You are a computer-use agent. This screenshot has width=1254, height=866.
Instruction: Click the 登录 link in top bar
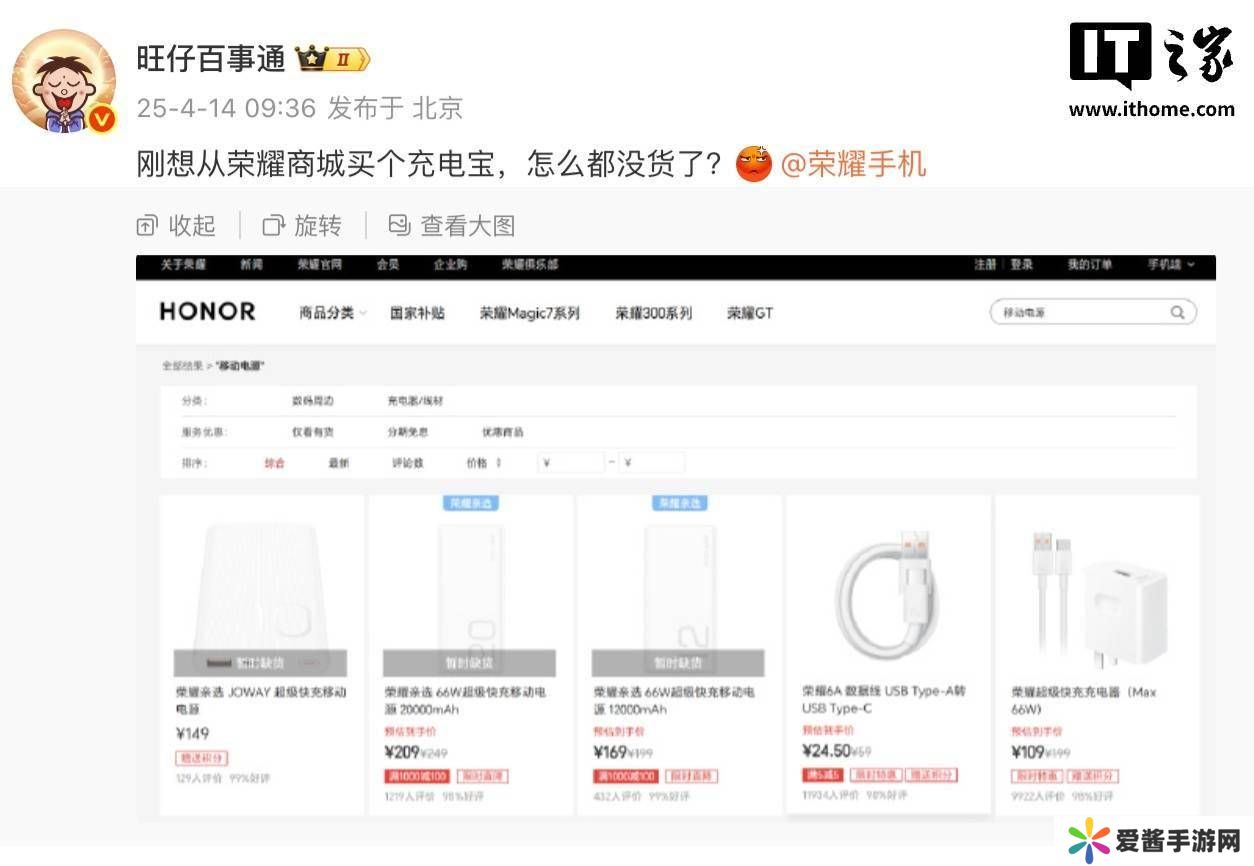1021,265
